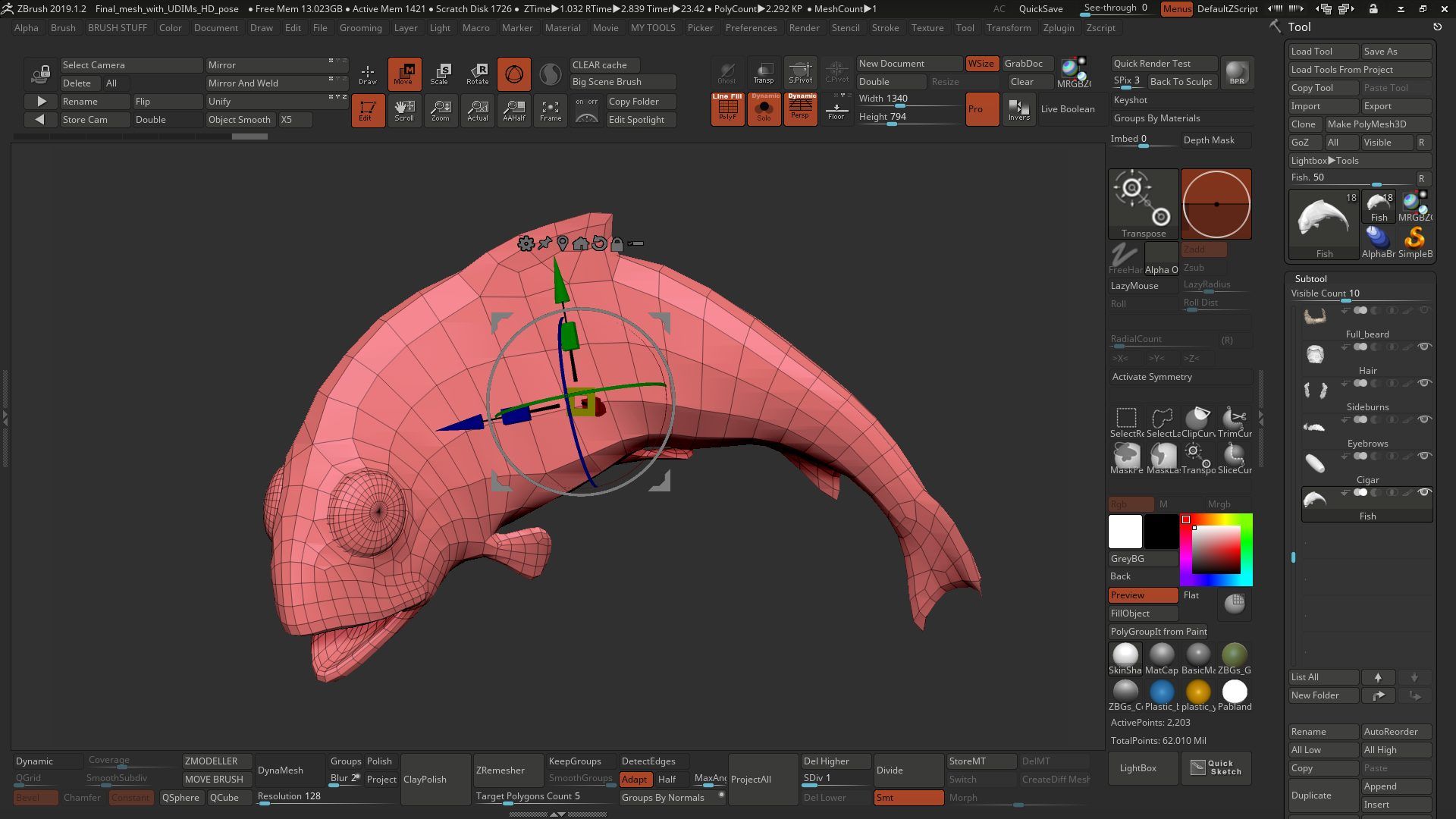Hide the Fish subtool with eye icon
The width and height of the screenshot is (1456, 819).
1424,492
